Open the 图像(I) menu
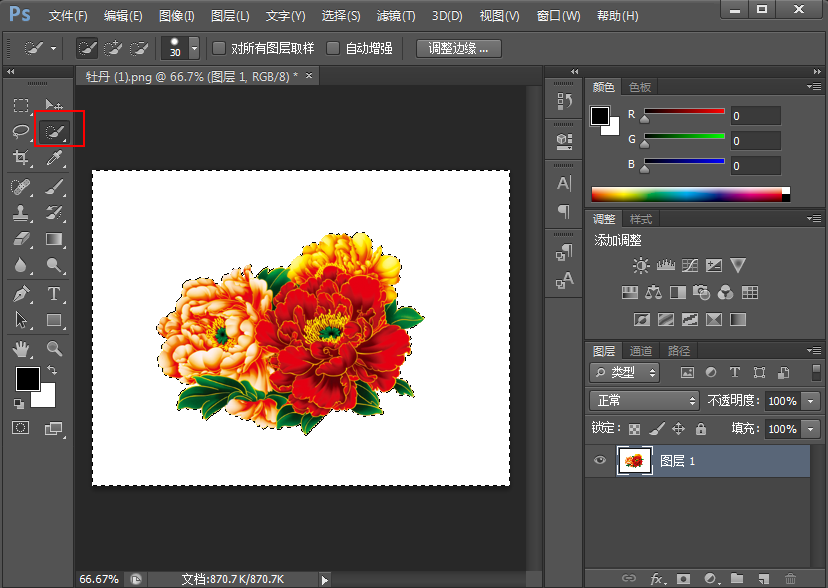This screenshot has width=828, height=588. [x=177, y=16]
